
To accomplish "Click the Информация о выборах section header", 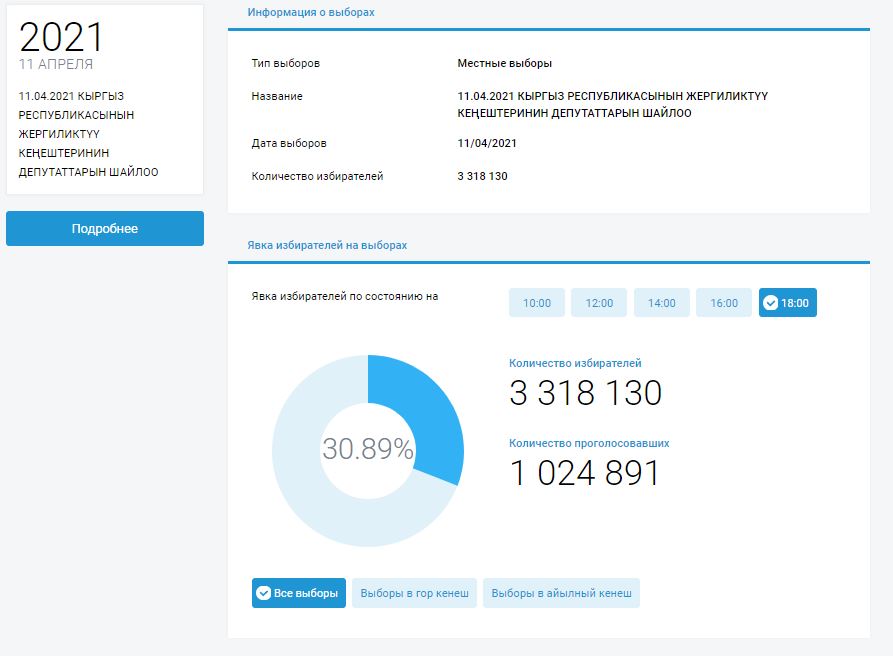I will click(311, 12).
